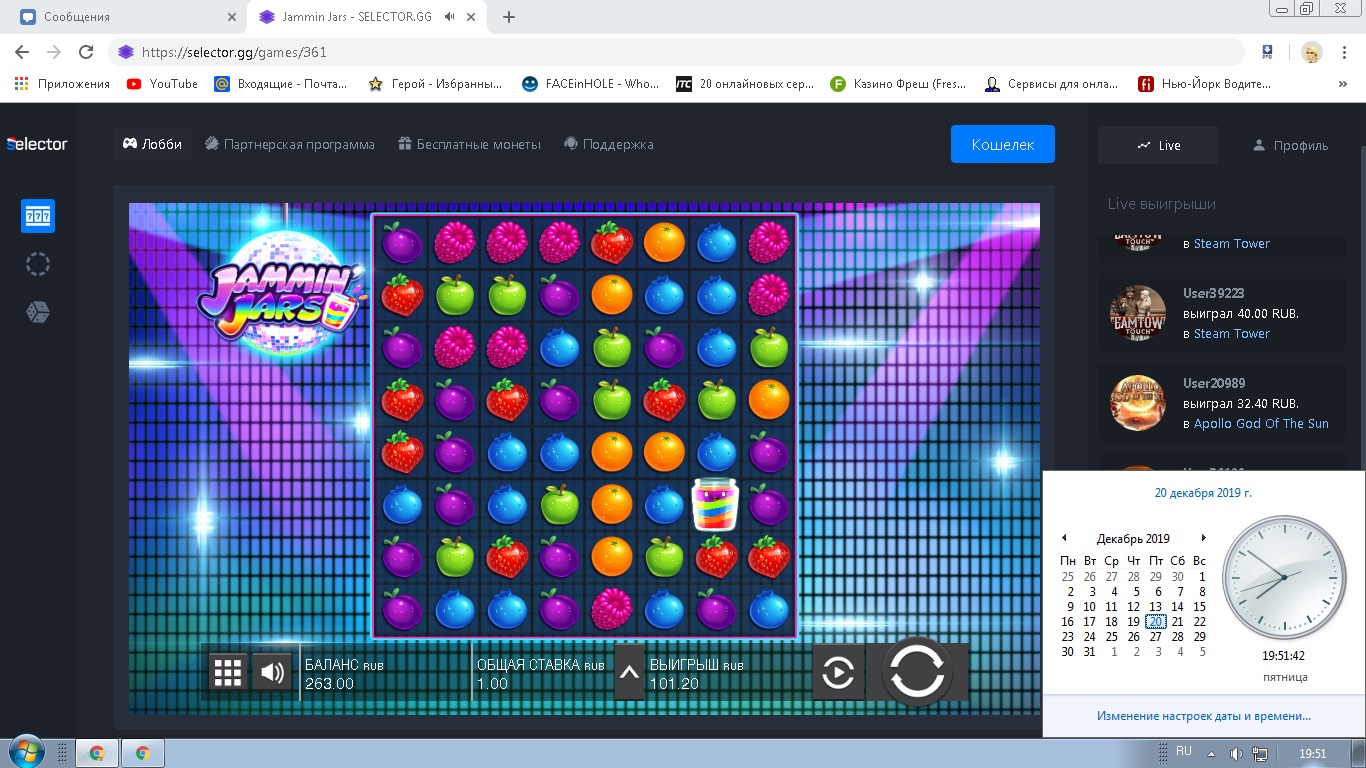The width and height of the screenshot is (1366, 768).
Task: Open the Приложения bookmarks shortcut
Action: pyautogui.click(x=63, y=84)
